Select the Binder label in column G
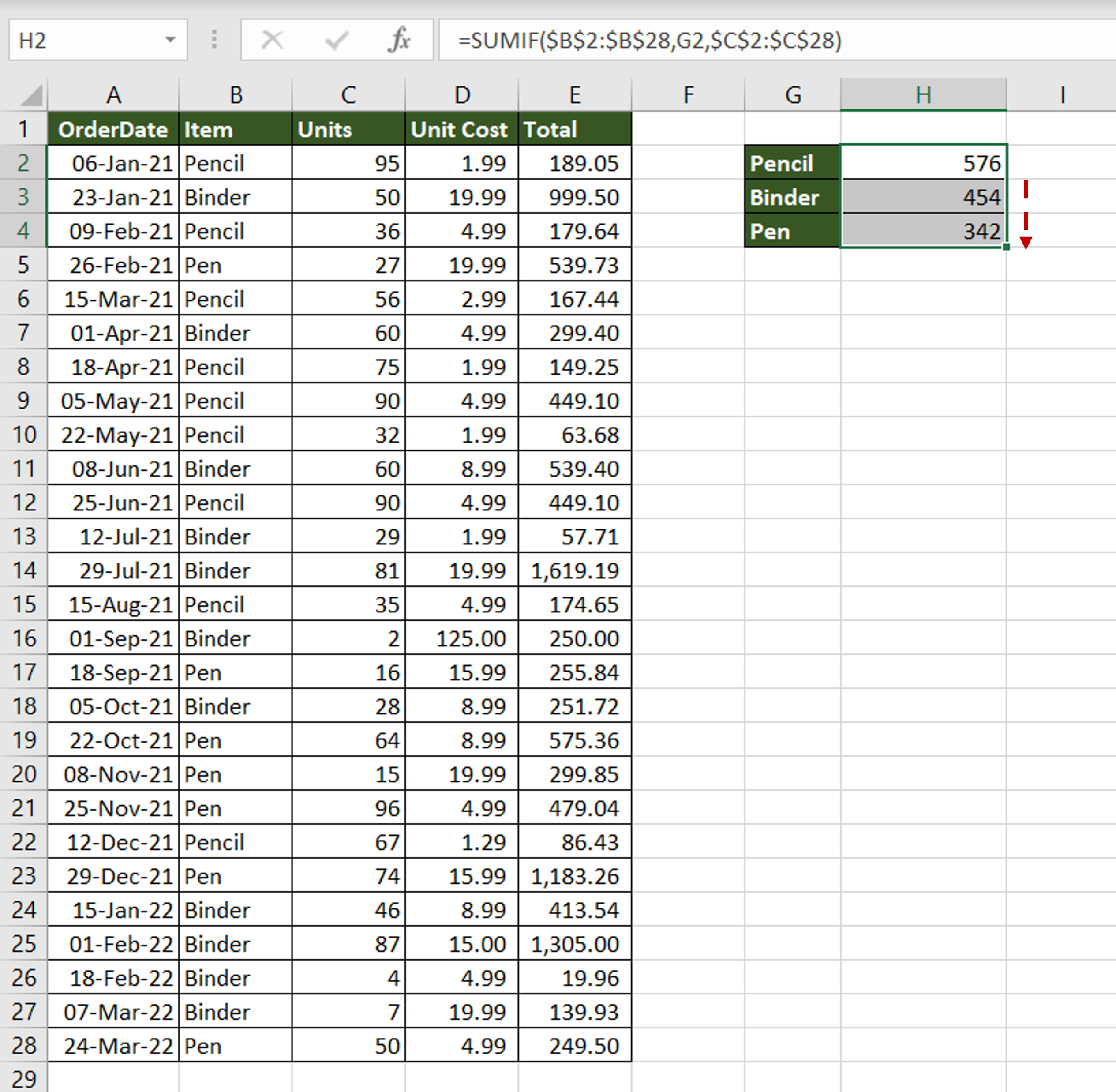1116x1092 pixels. (793, 197)
